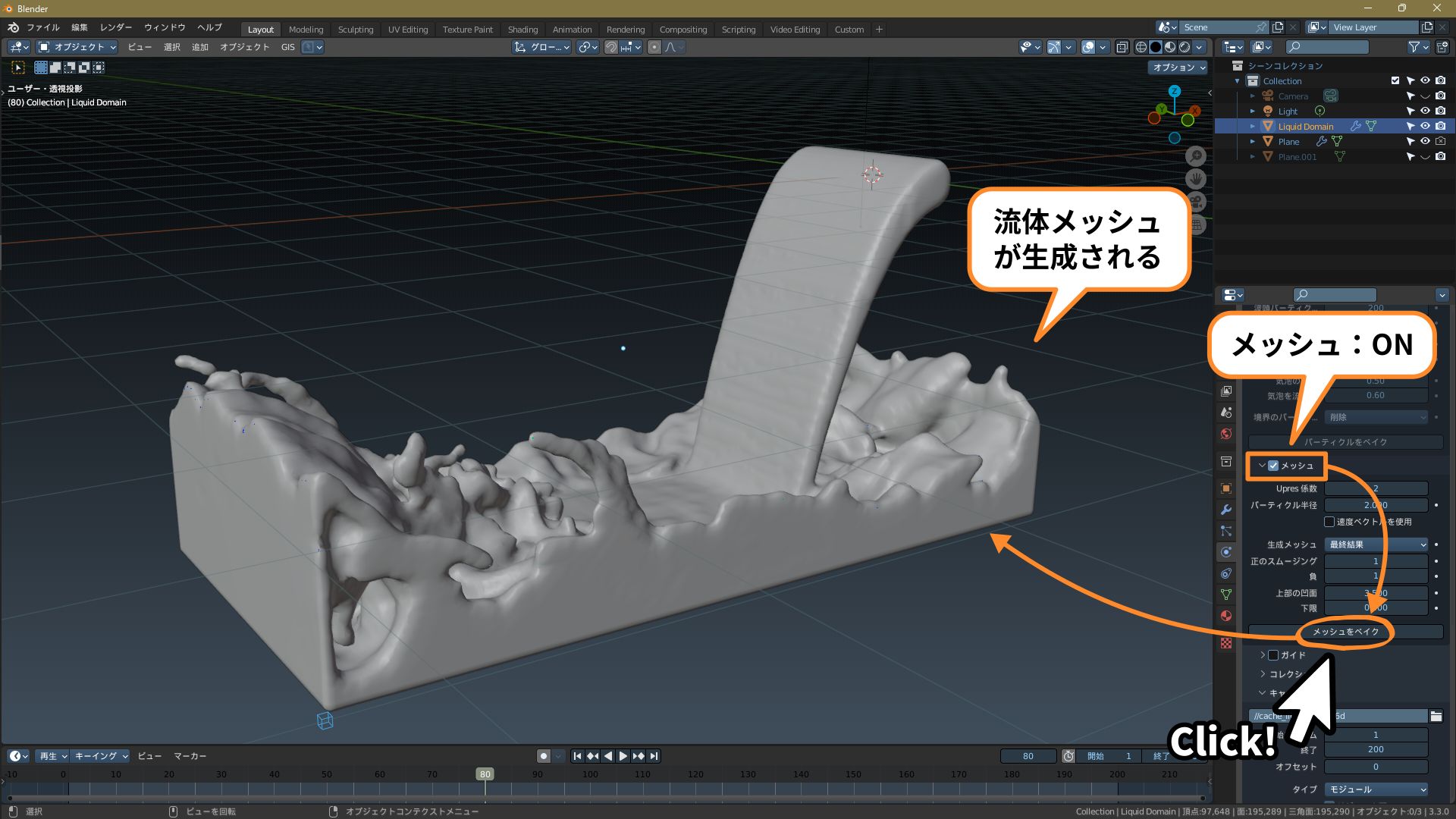Enable the 速度ベクトルを使用 checkbox
Screen dimensions: 1456x819
1329,522
